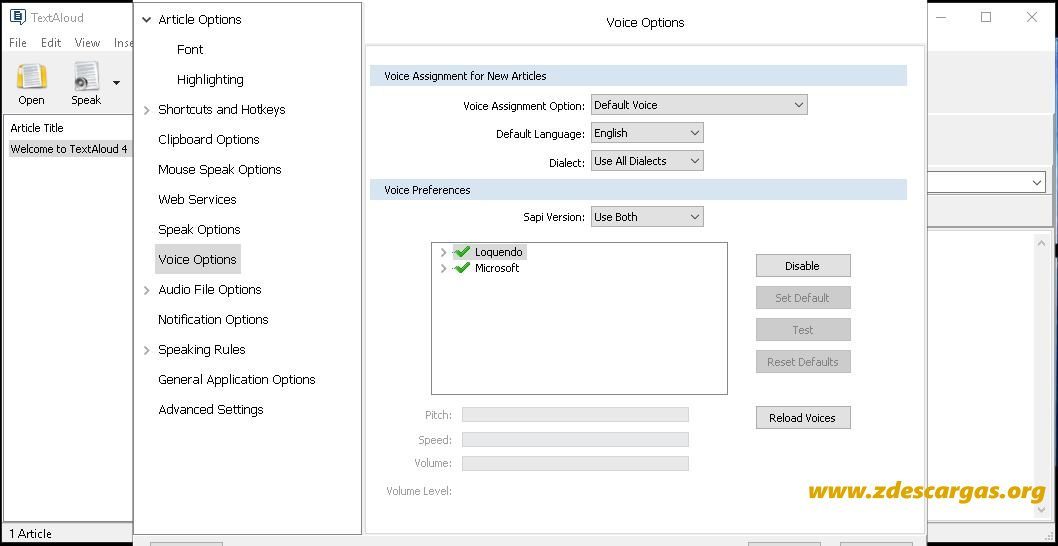Maximize the TextAloud window

pos(986,18)
